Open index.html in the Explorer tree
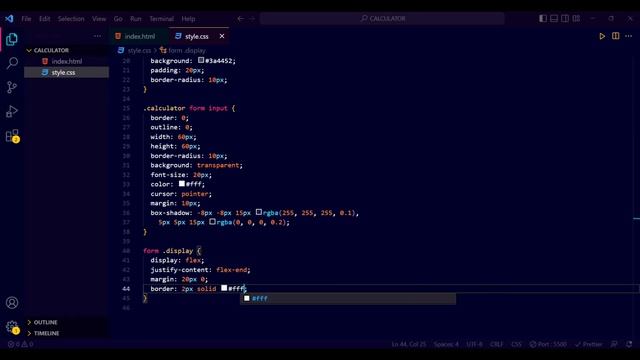Viewport: 640px width, 360px height. coord(67,61)
